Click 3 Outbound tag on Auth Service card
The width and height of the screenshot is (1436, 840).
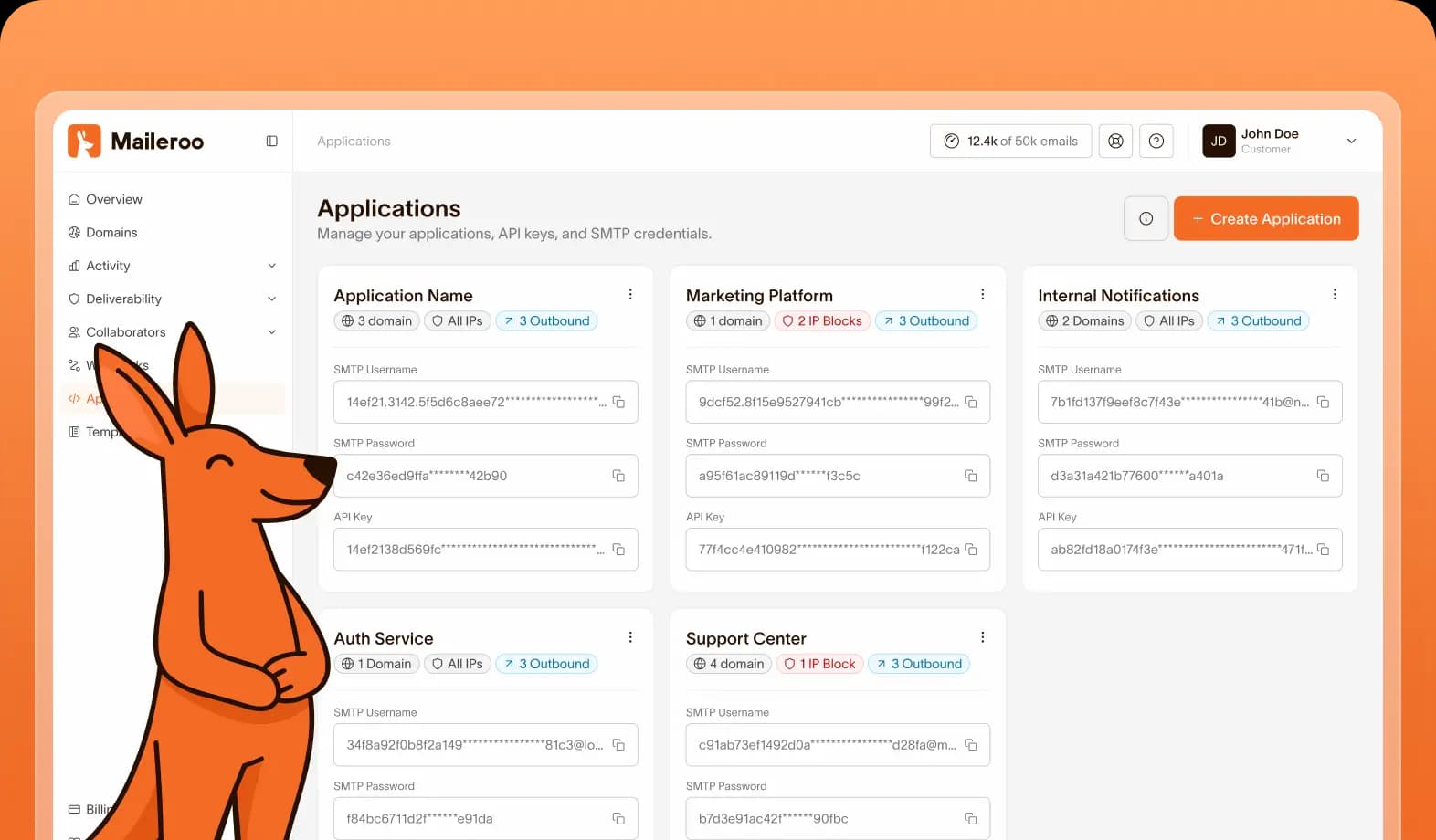click(546, 664)
